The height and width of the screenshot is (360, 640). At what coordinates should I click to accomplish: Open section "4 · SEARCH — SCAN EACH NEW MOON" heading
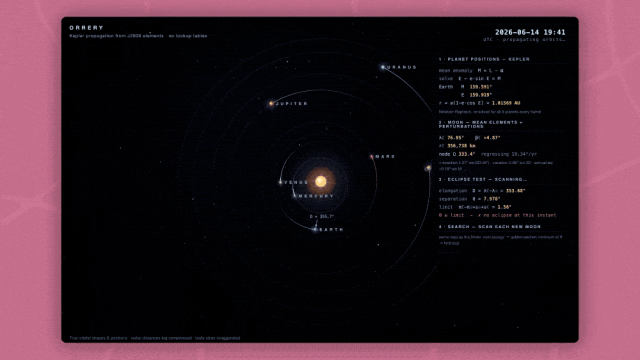point(490,227)
